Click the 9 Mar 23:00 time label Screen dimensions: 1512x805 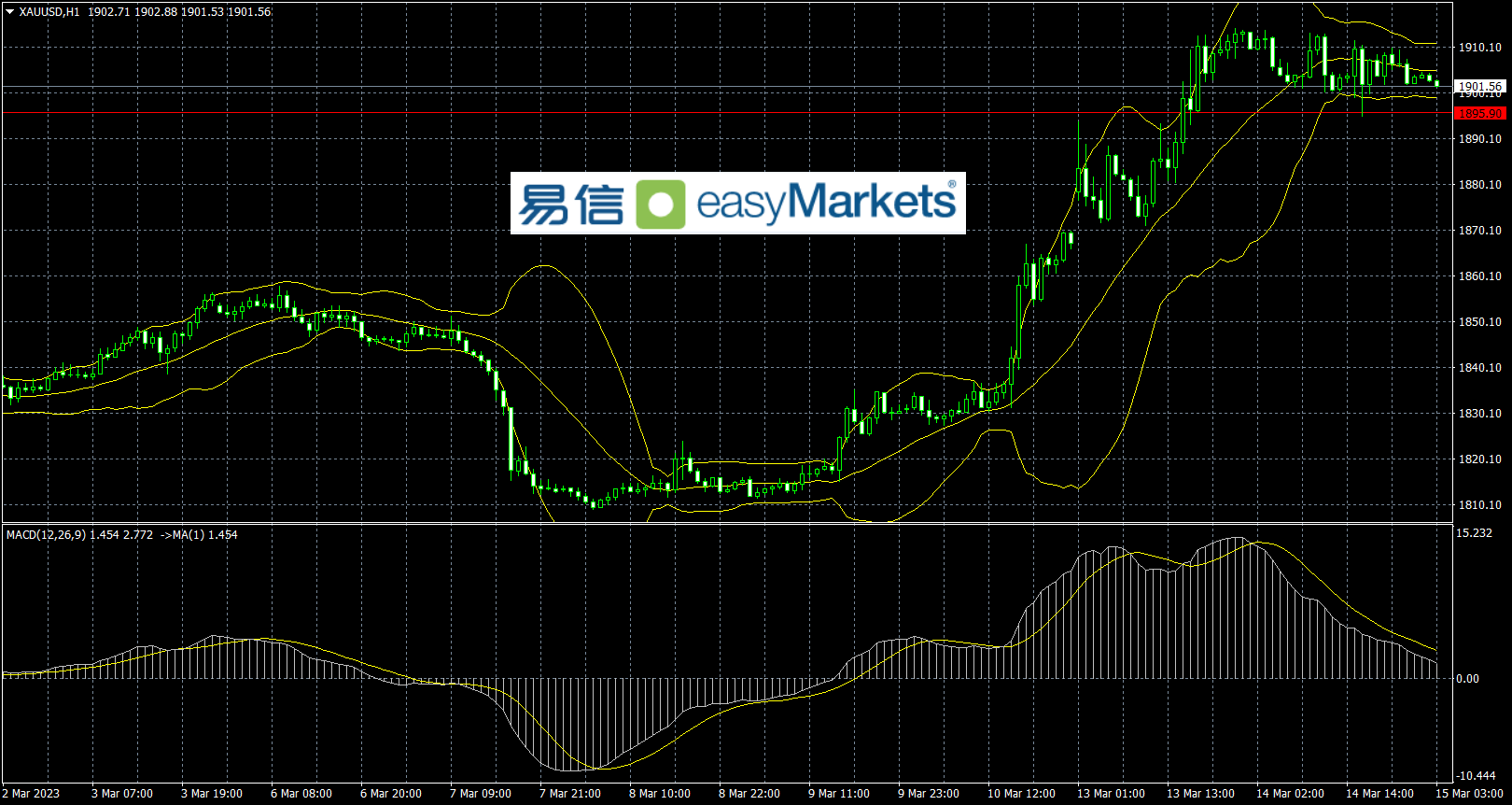(x=929, y=794)
